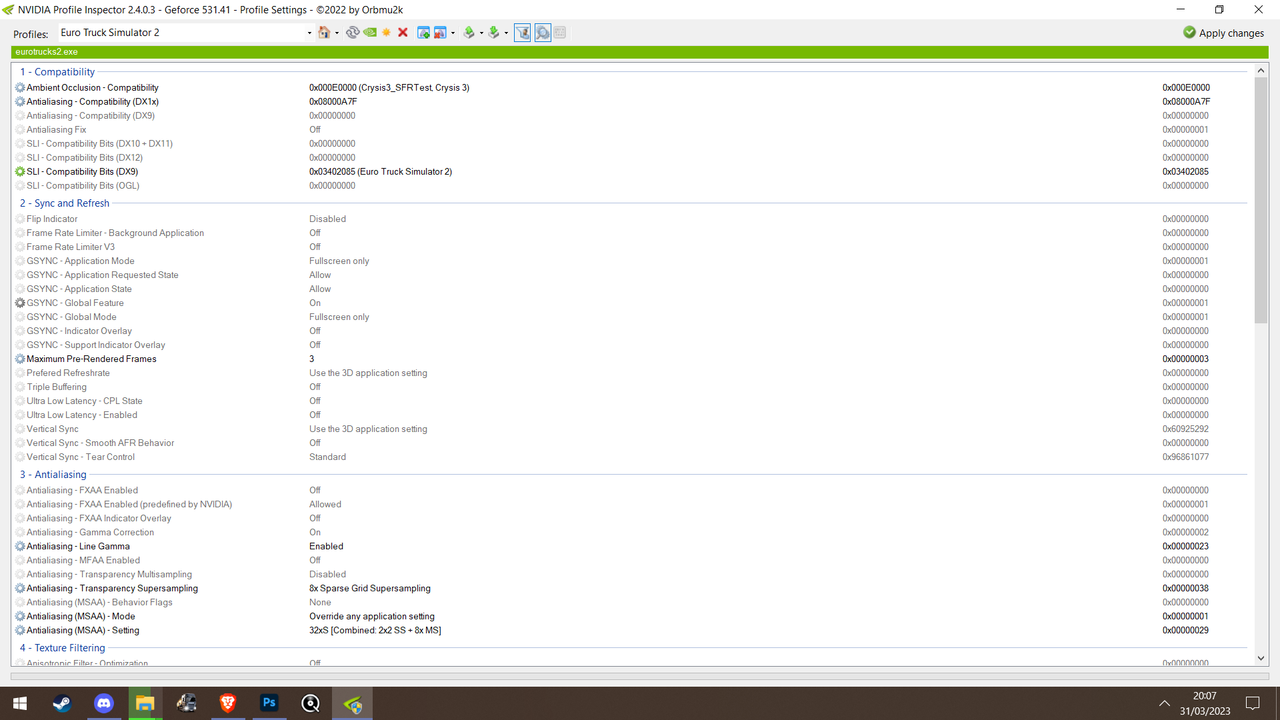Click value 0x000E0000 (Crysis3_SFRTest, Crysis 3)
This screenshot has width=1280, height=720.
(389, 88)
